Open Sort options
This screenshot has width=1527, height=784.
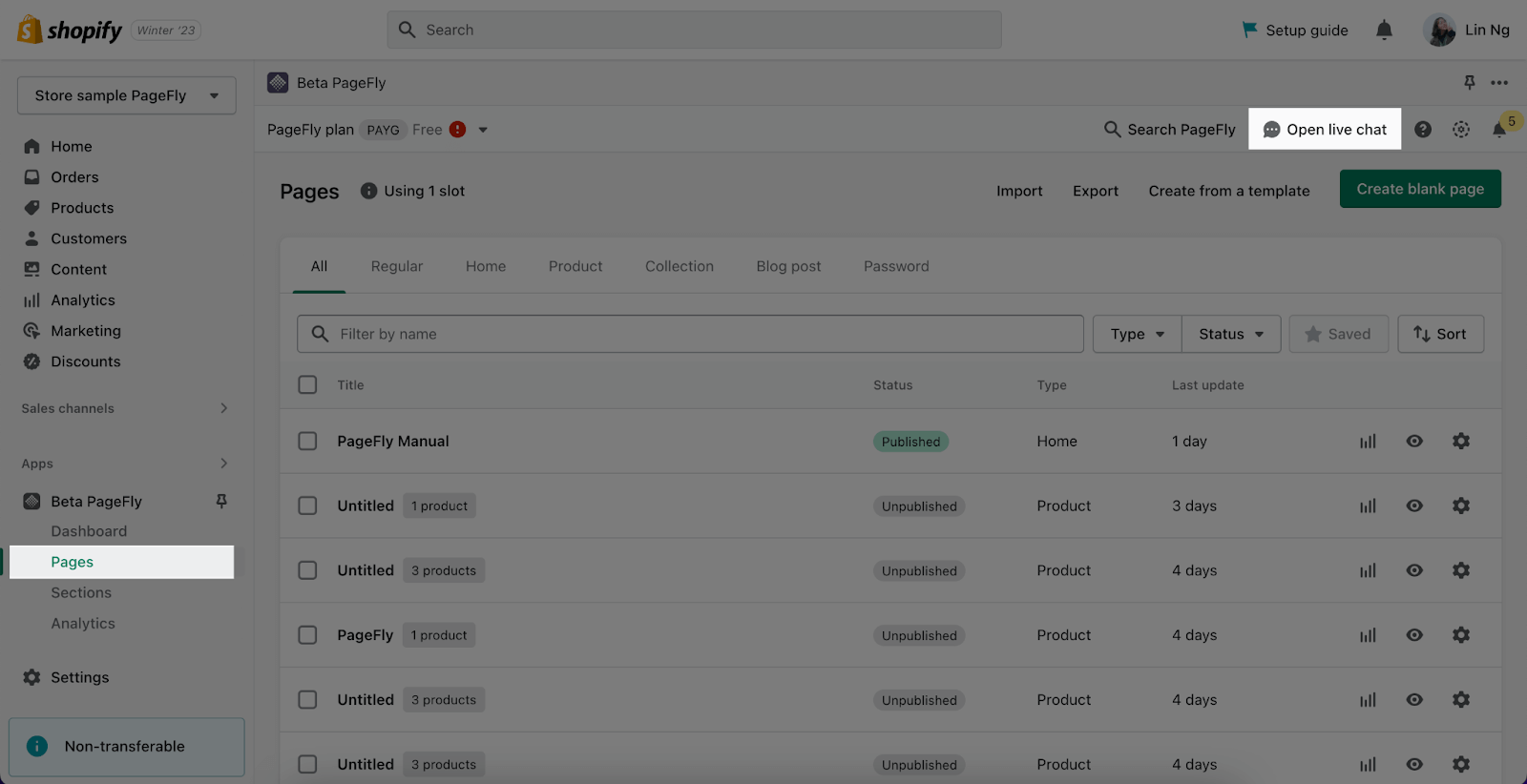1441,334
